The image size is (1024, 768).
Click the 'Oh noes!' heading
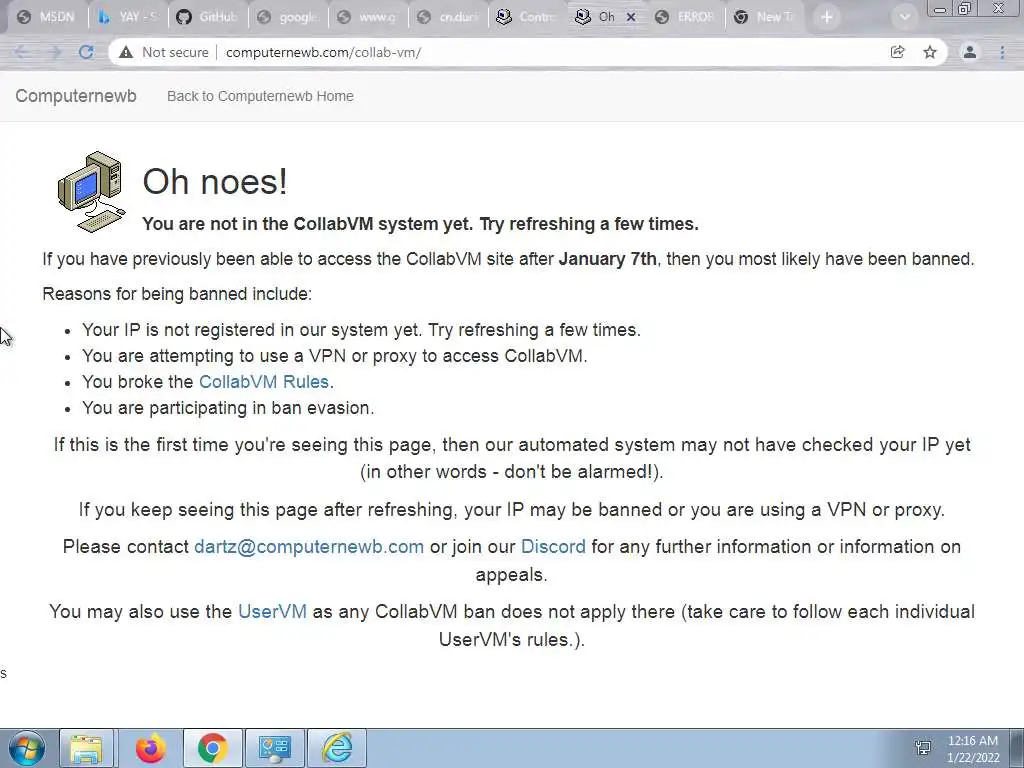click(x=215, y=181)
